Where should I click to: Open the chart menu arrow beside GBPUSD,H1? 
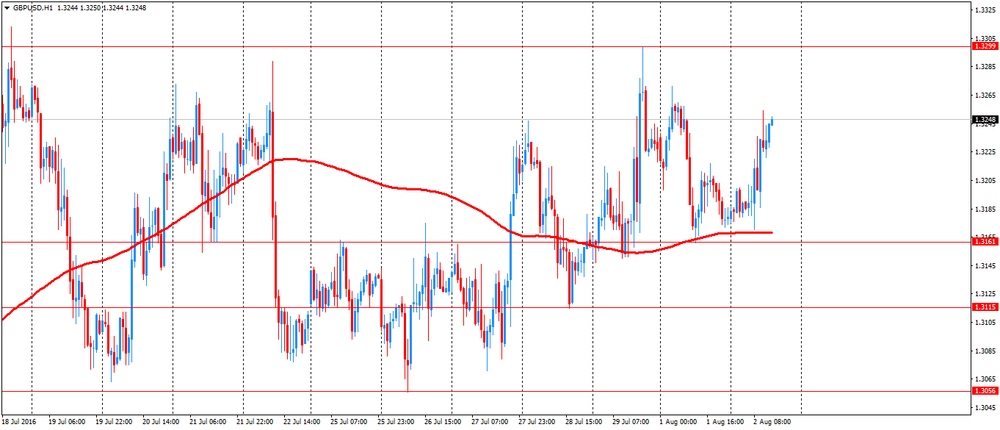[6, 8]
